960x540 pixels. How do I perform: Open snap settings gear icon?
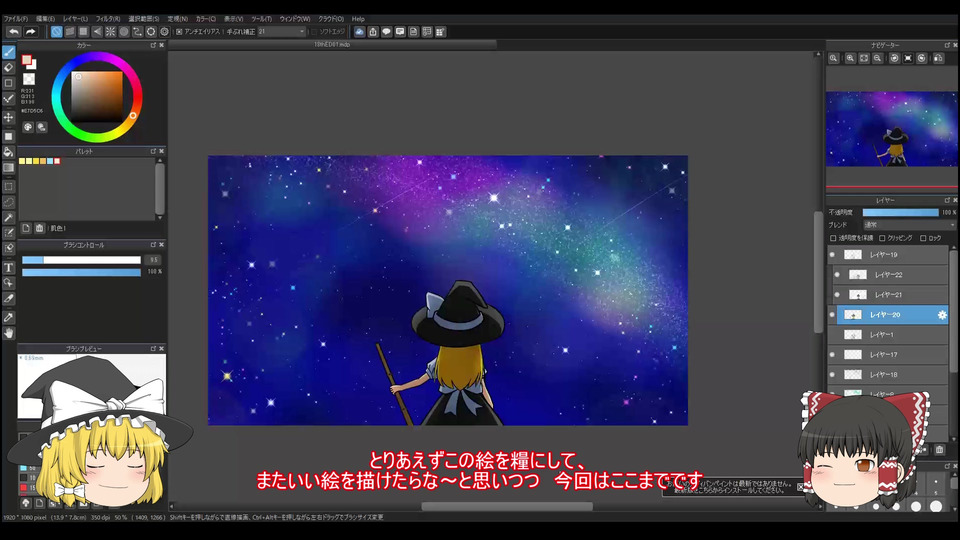point(164,32)
